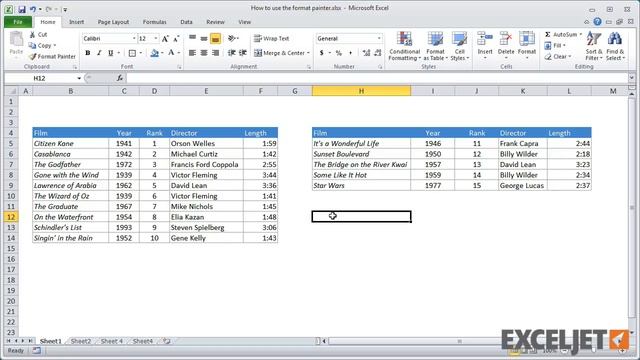640x360 pixels.
Task: Toggle Top Align vertical alignment
Action: 192,38
